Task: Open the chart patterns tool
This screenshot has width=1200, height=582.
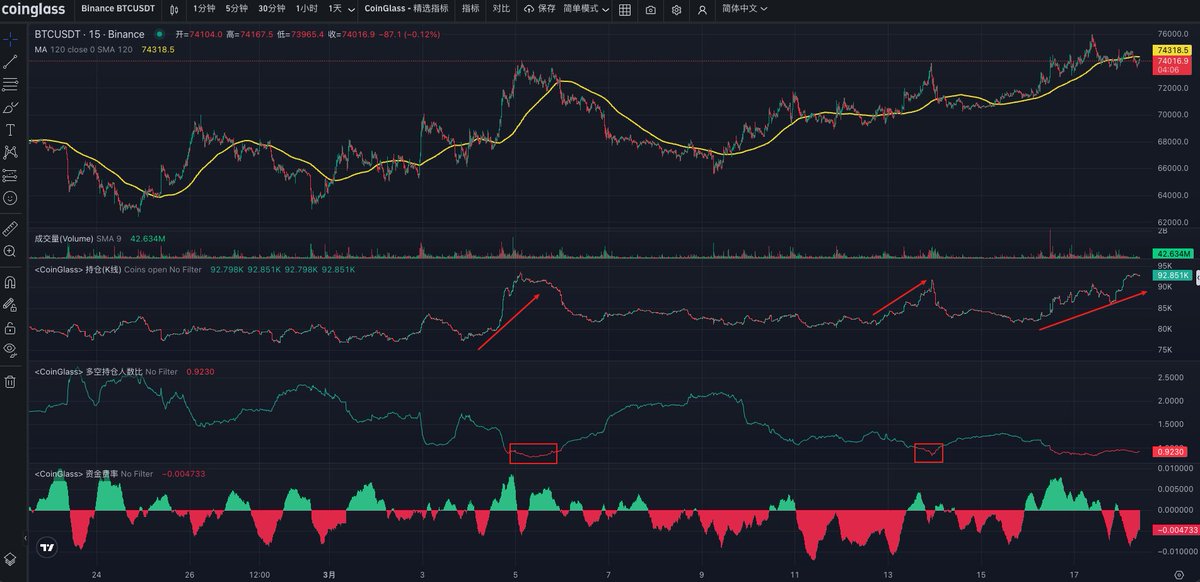Action: [x=10, y=153]
